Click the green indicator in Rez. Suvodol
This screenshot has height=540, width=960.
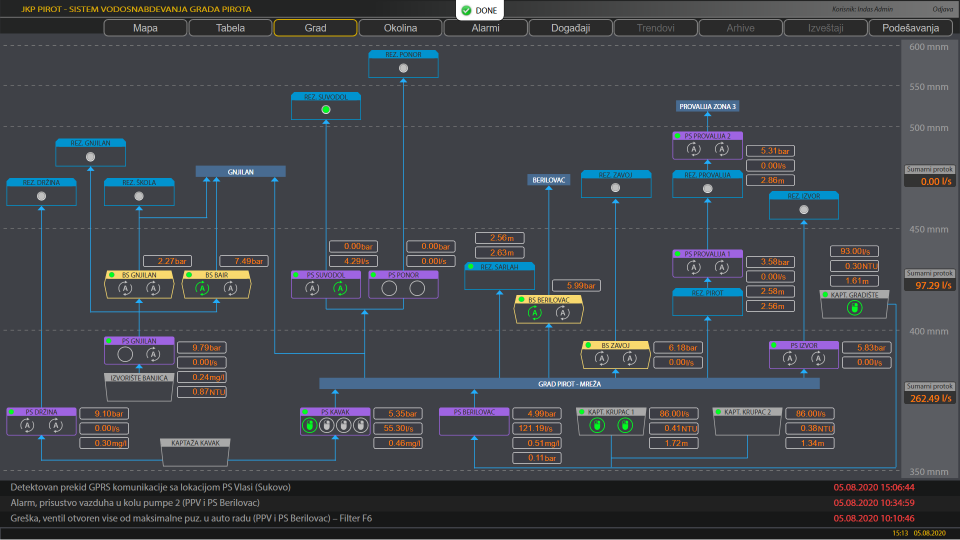[325, 110]
